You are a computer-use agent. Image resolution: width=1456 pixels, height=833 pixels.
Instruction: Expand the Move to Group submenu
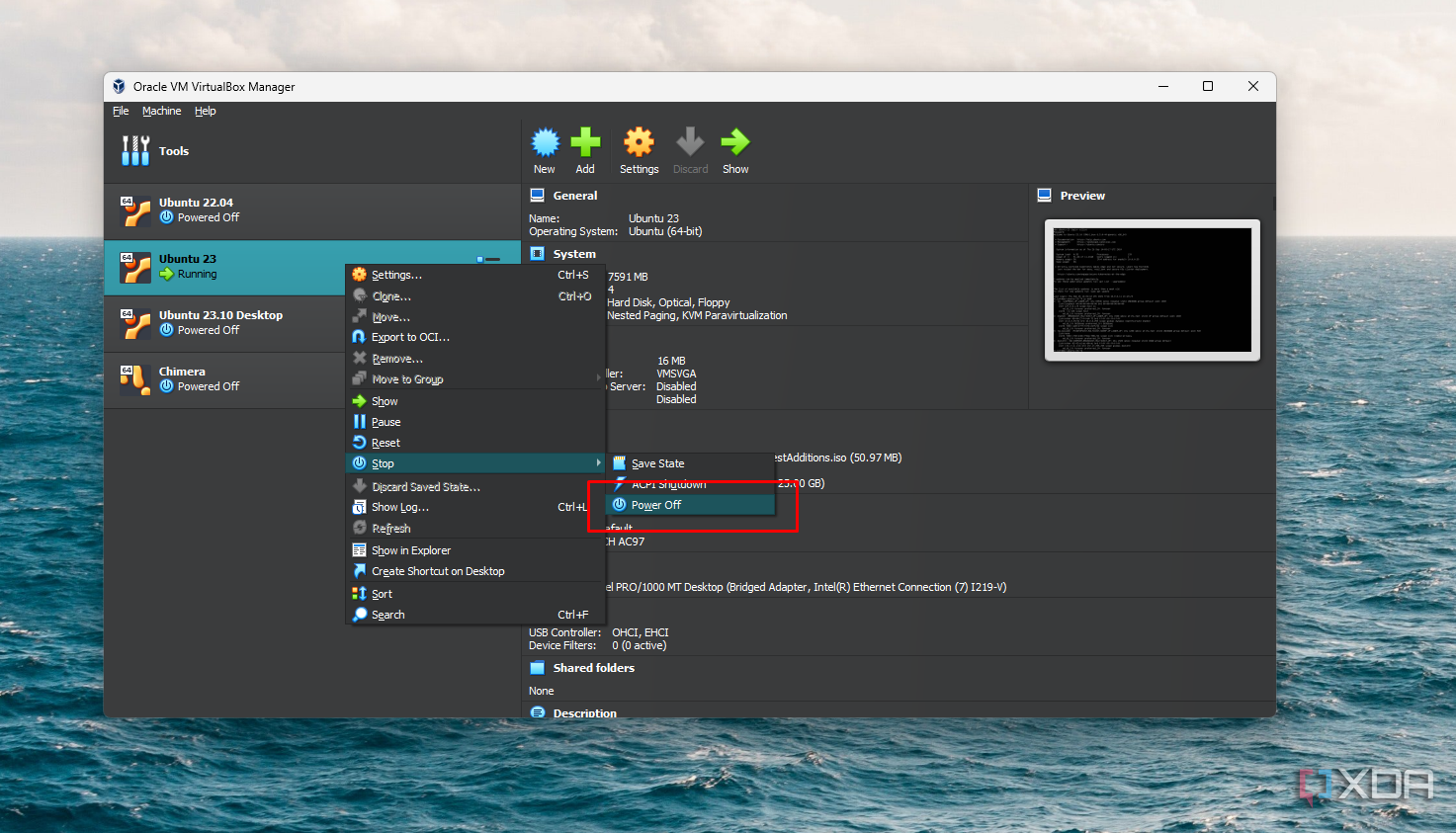[x=474, y=379]
